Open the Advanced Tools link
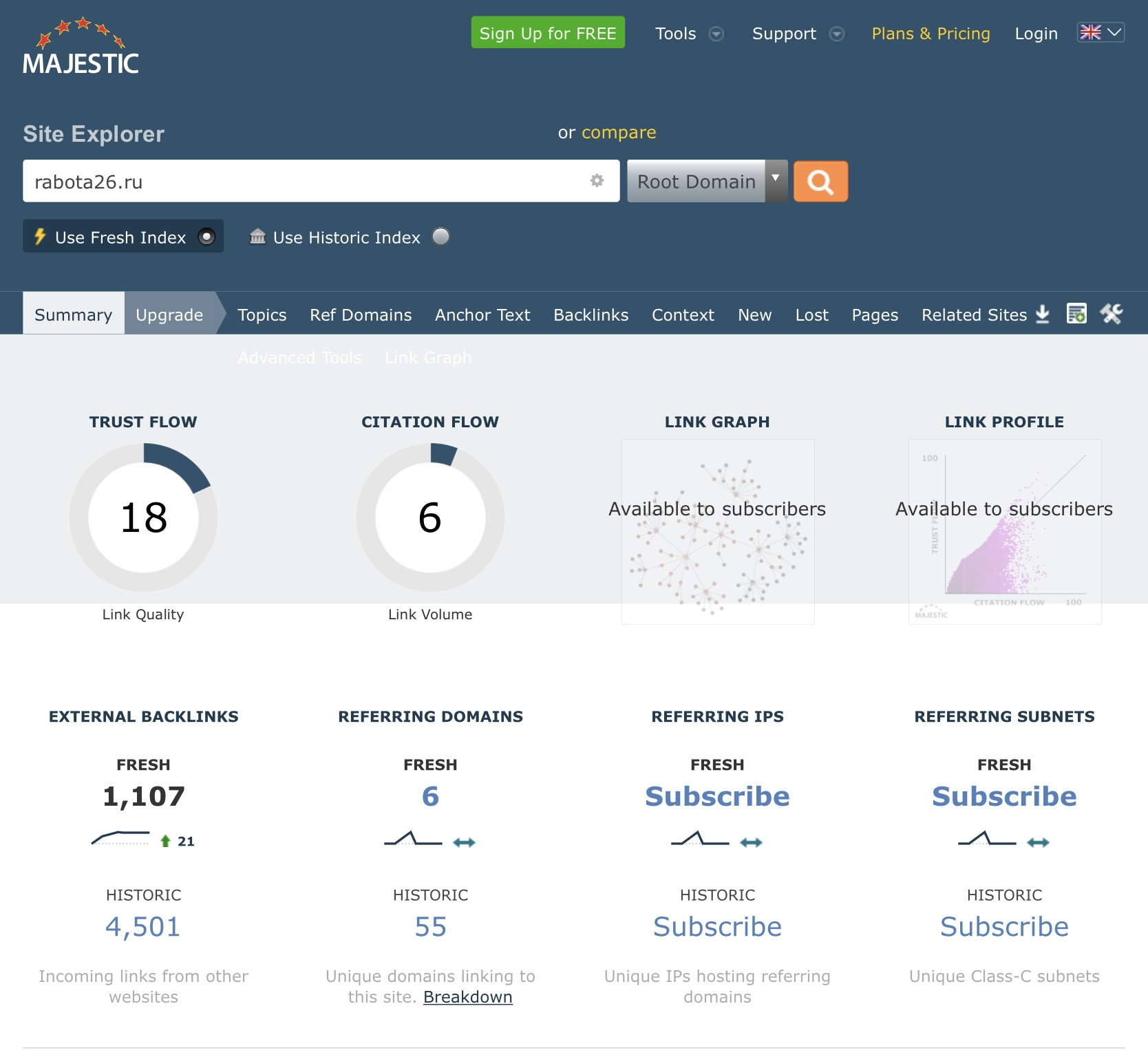 [299, 357]
